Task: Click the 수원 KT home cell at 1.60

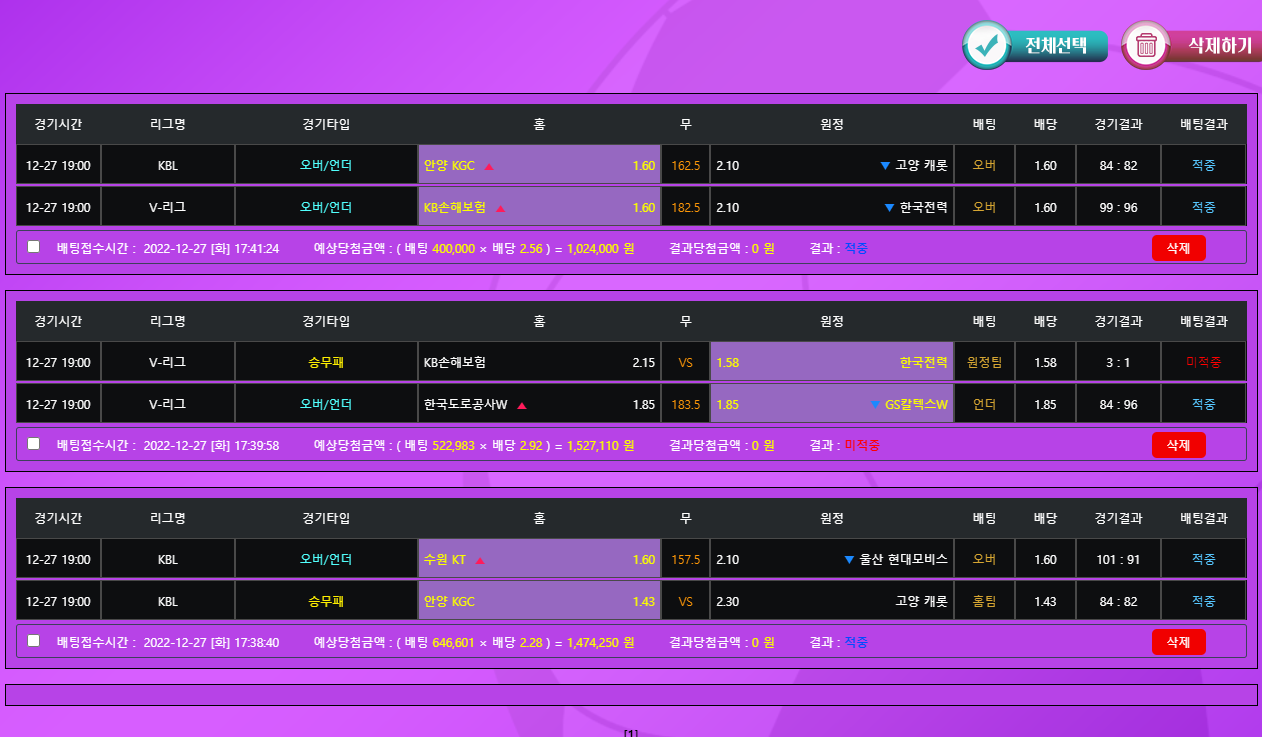Action: coord(539,560)
